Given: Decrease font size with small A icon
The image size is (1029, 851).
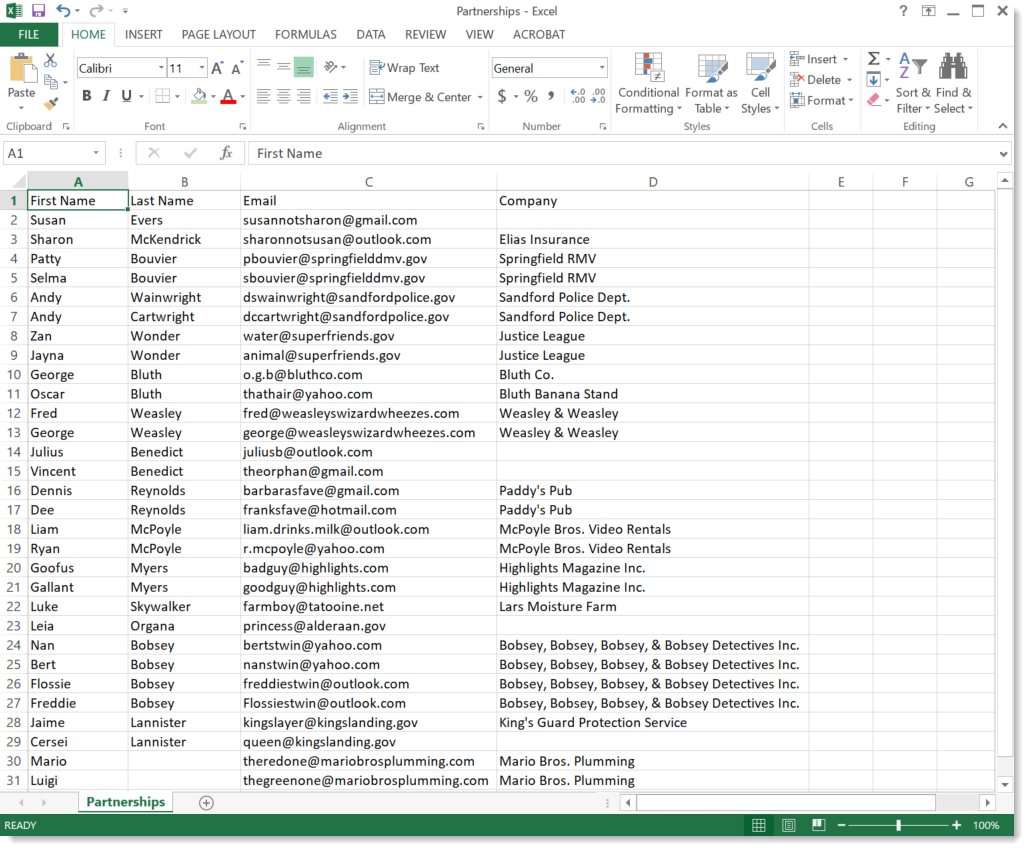Looking at the screenshot, I should click(x=237, y=68).
